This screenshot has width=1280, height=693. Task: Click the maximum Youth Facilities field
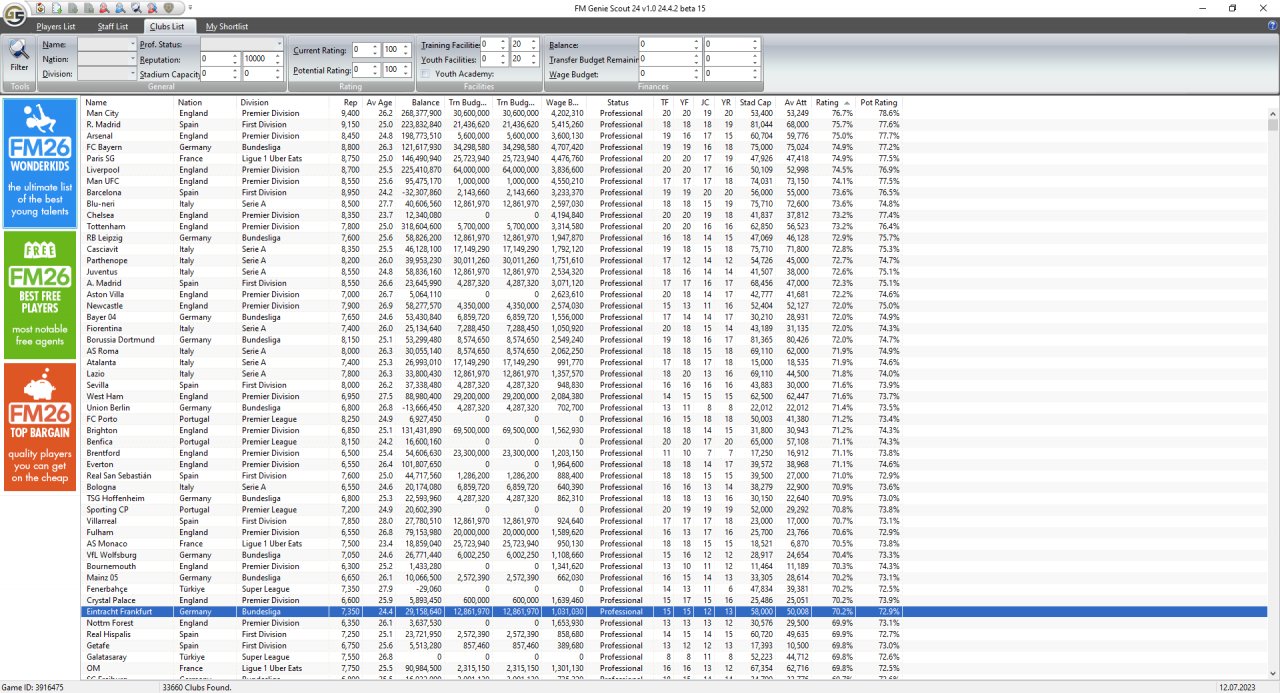pos(520,59)
